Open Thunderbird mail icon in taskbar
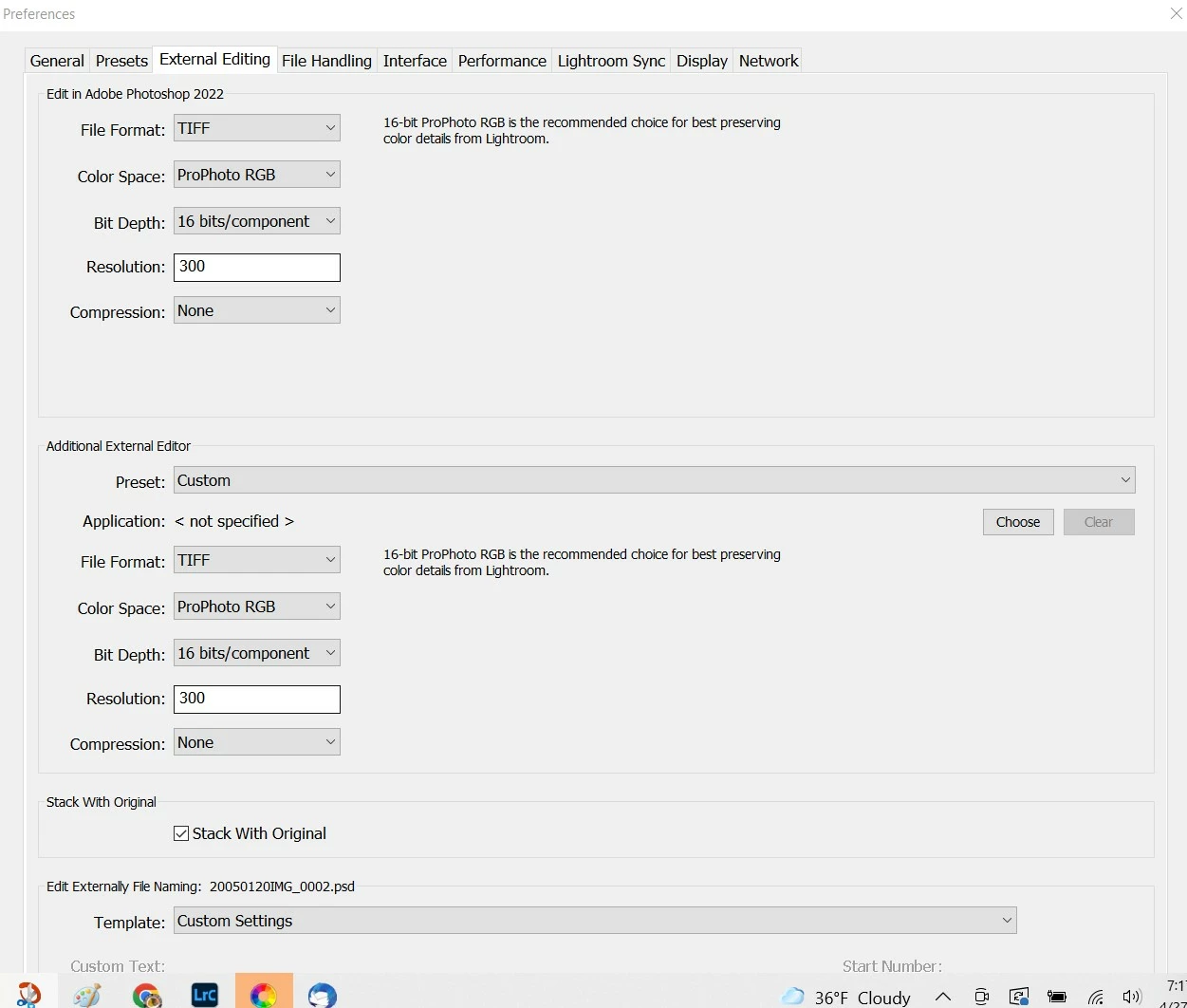The width and height of the screenshot is (1187, 1008). tap(323, 995)
